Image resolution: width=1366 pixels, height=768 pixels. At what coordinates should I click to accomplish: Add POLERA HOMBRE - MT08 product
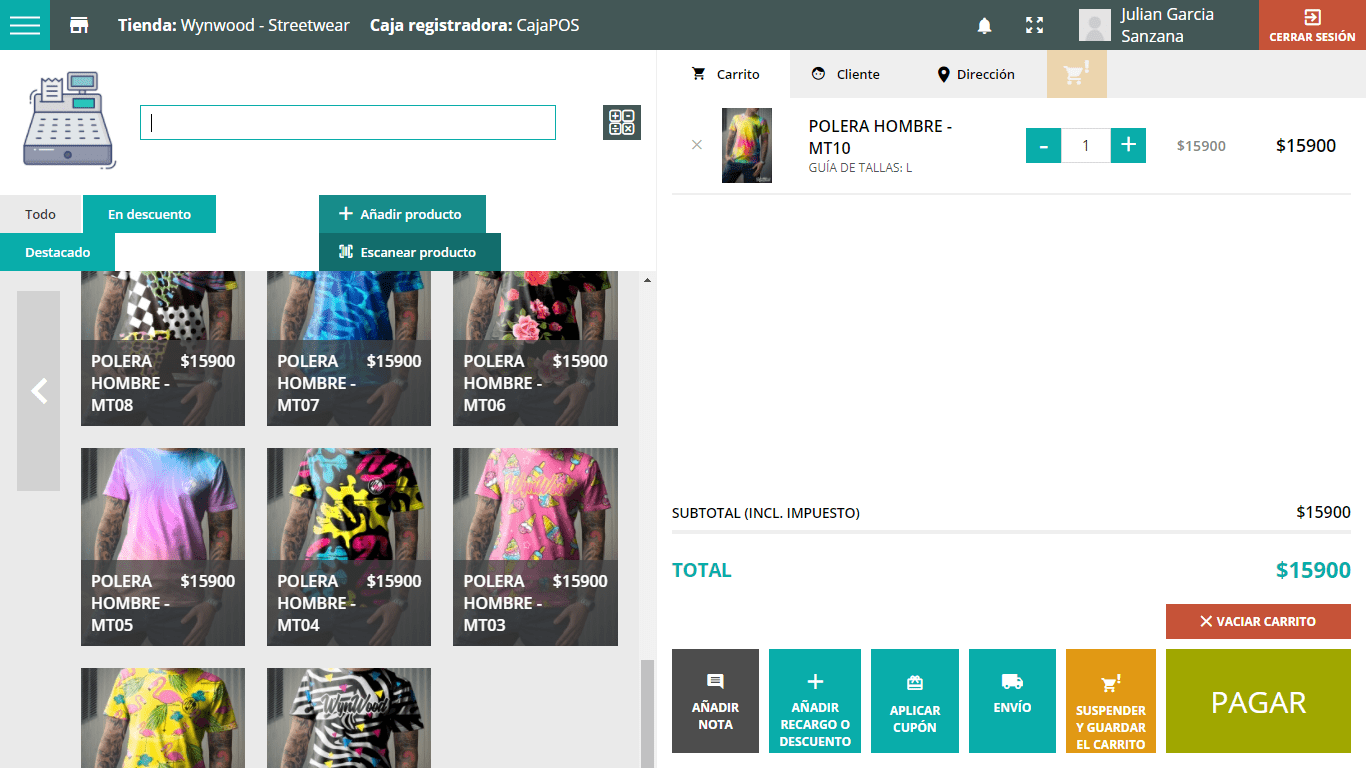163,348
